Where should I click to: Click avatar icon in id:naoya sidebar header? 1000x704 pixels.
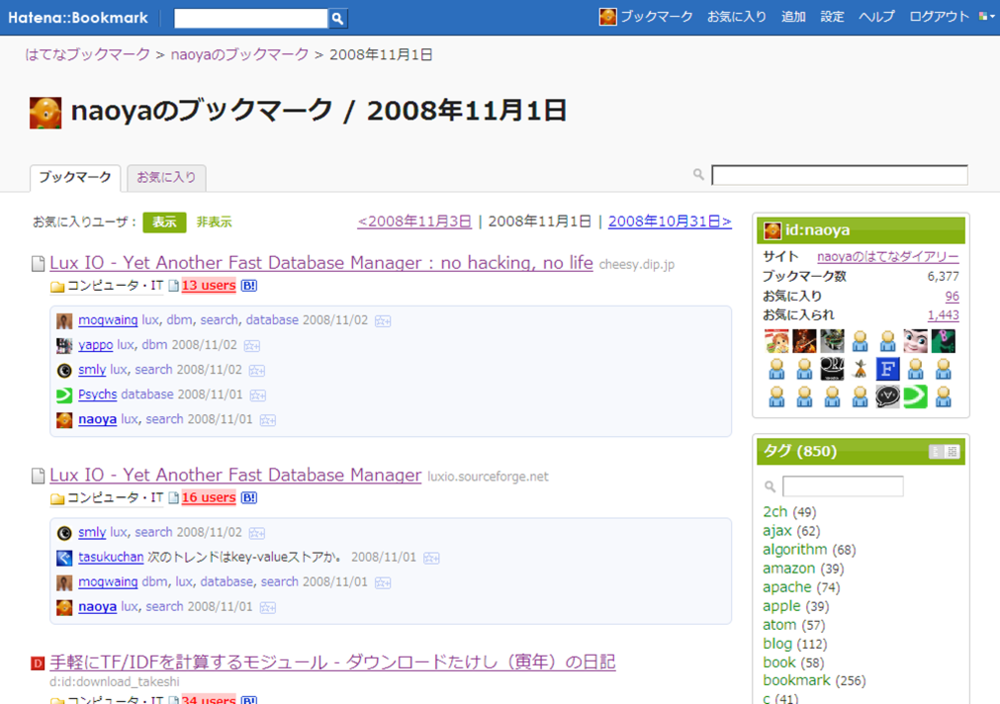[x=772, y=230]
